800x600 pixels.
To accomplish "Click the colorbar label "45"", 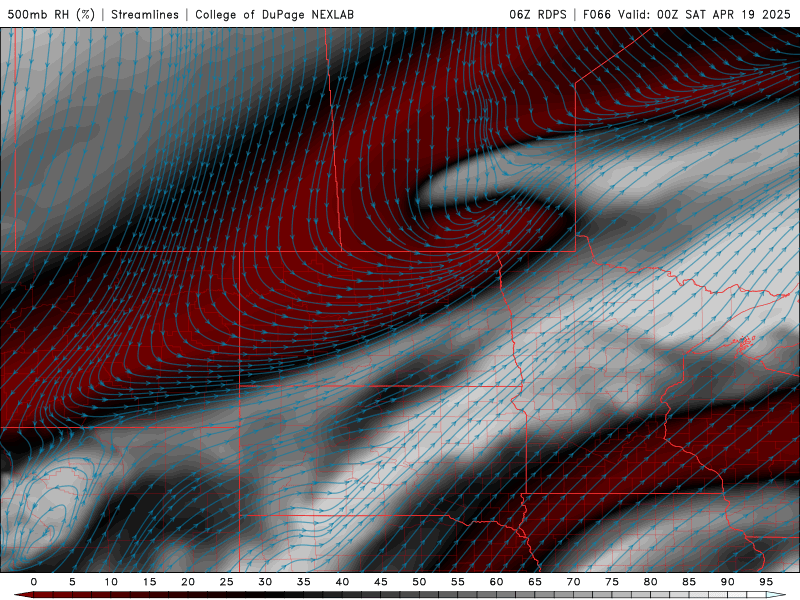I will click(381, 582).
